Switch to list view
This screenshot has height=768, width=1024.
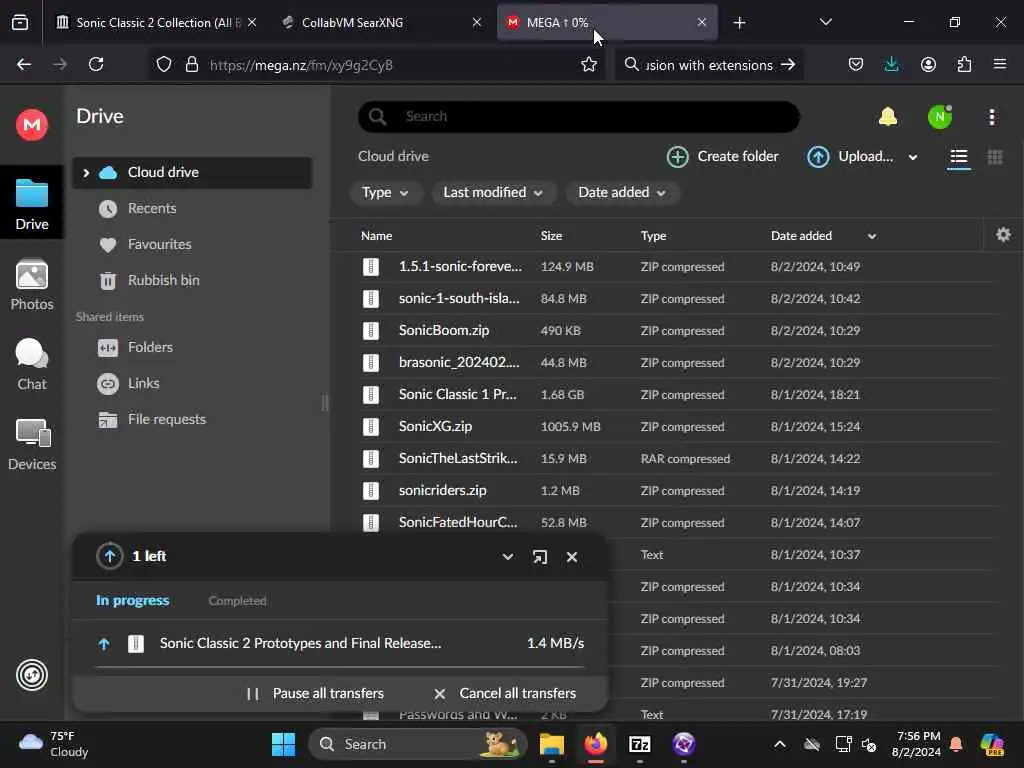click(959, 157)
